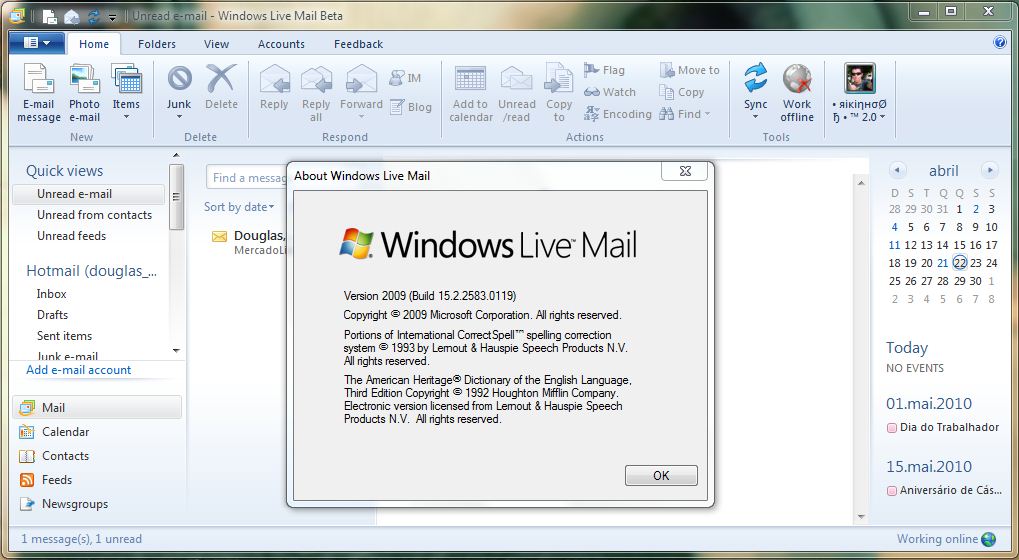Click Move to in Actions
This screenshot has width=1019, height=560.
(x=690, y=70)
